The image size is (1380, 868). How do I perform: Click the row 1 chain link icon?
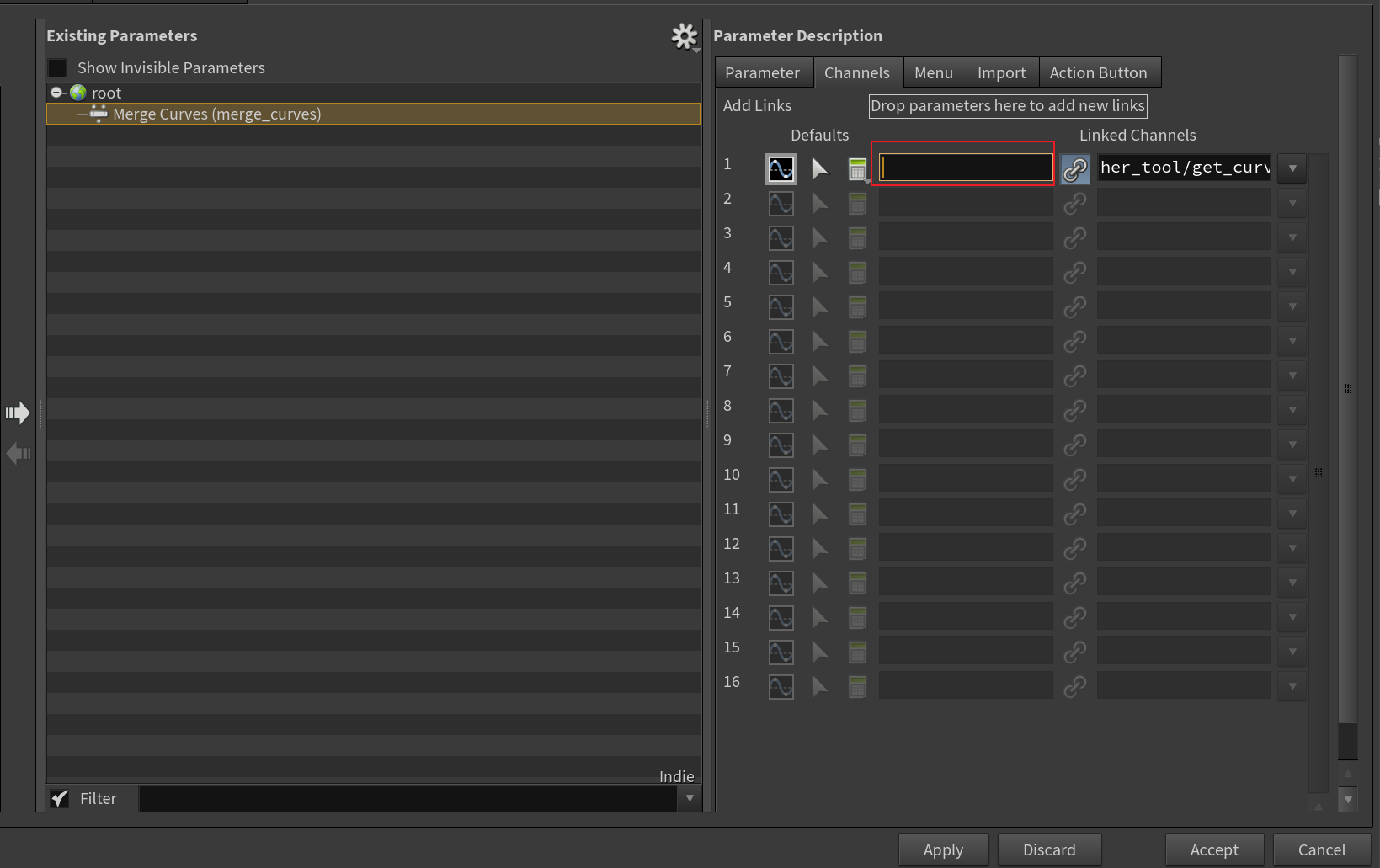[x=1075, y=169]
